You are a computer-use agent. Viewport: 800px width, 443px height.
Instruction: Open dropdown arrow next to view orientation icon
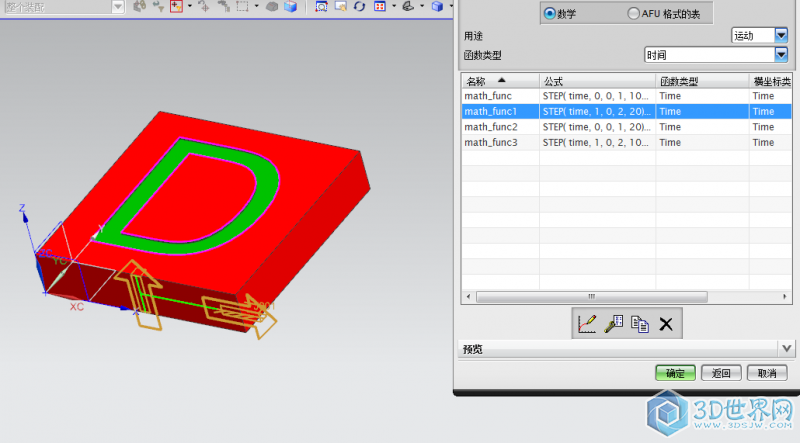coord(422,6)
